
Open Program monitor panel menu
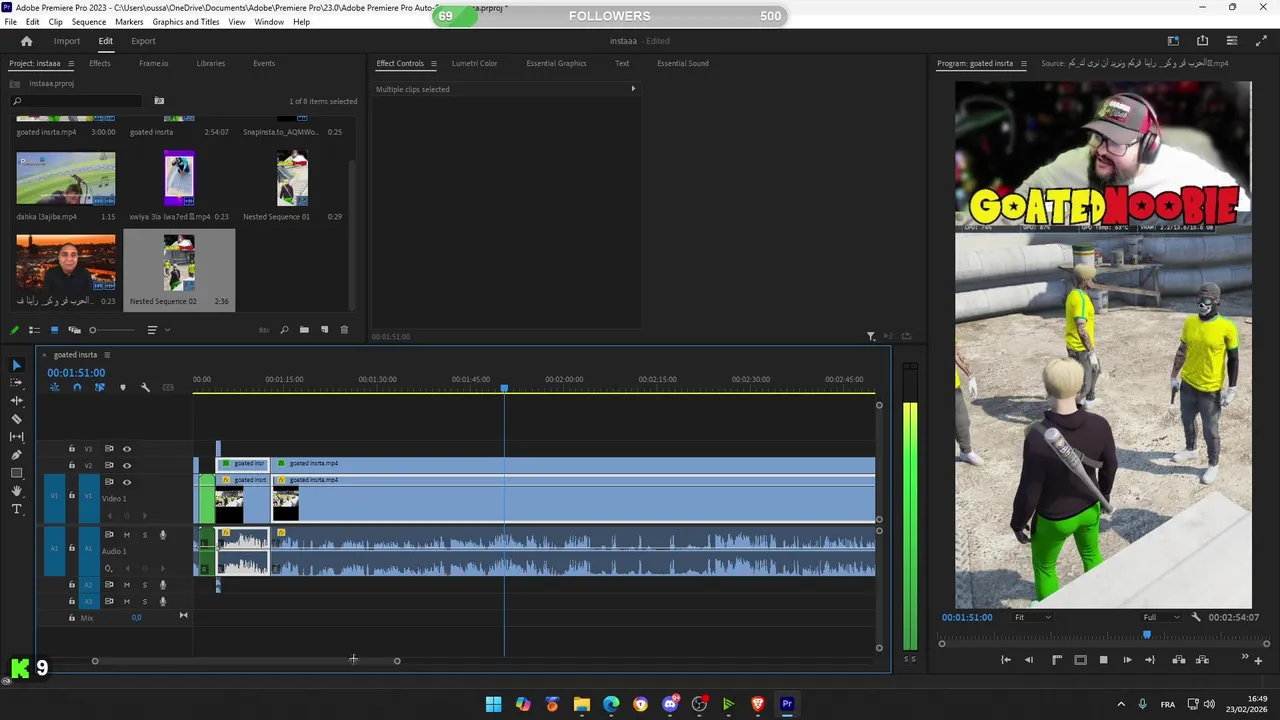[1023, 64]
